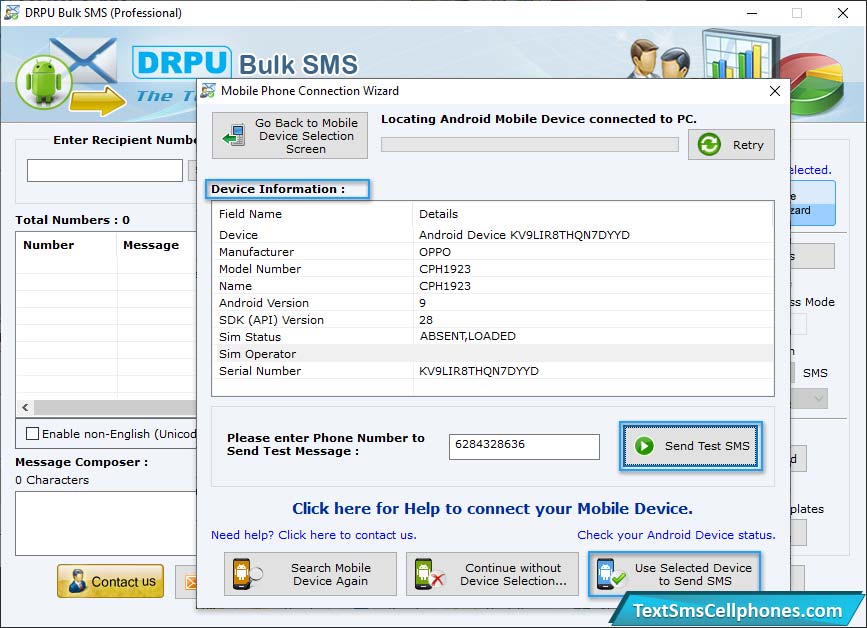The width and height of the screenshot is (867, 628).
Task: Click phone with magnifier icon on Search Mobile Device
Action: pos(247,574)
